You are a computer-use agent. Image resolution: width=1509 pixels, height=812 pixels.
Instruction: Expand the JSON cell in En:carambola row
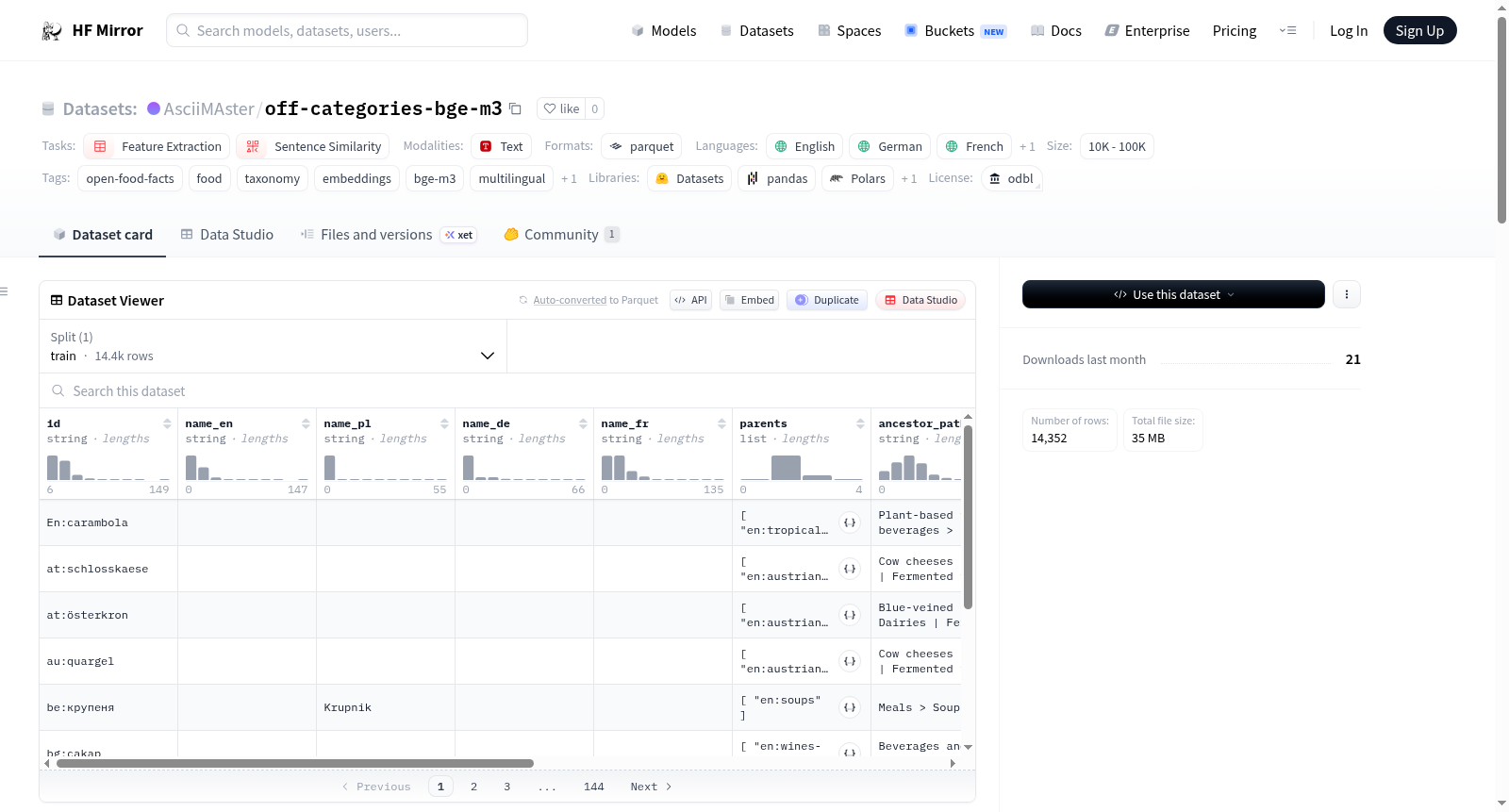(x=850, y=522)
